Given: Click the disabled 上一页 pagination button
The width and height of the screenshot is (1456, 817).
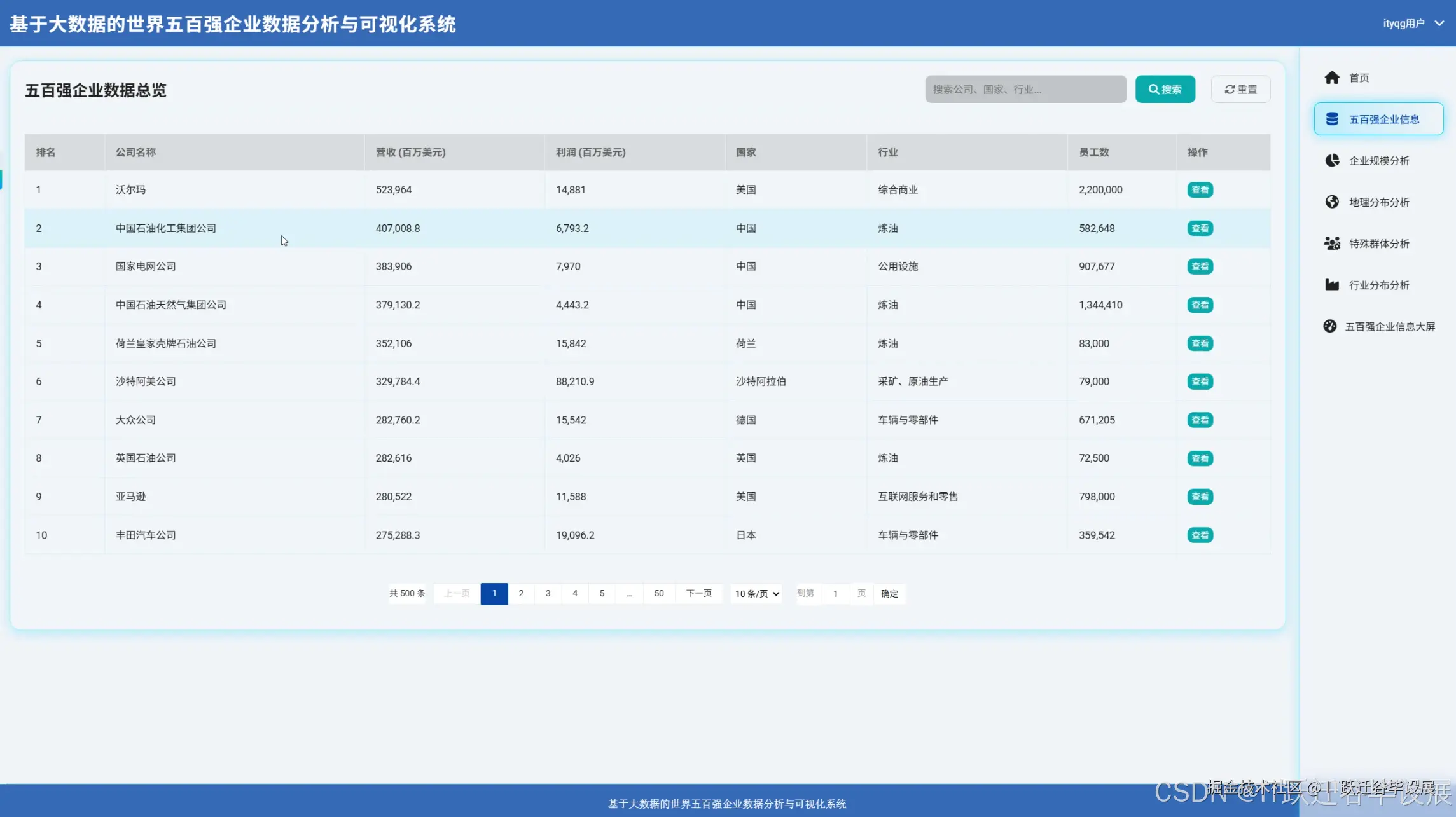Looking at the screenshot, I should (457, 593).
